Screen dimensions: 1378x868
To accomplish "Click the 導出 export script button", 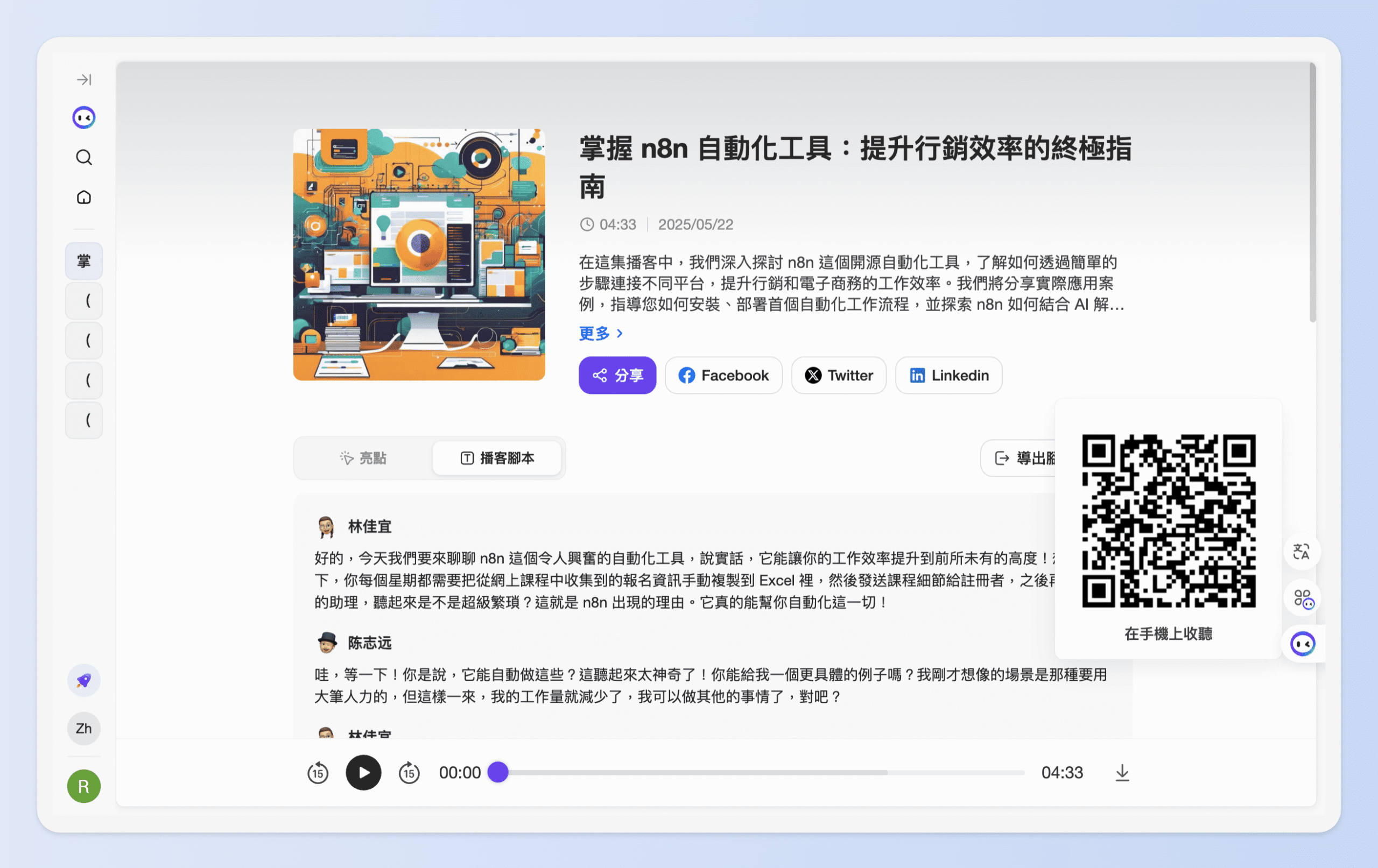I will 1018,458.
